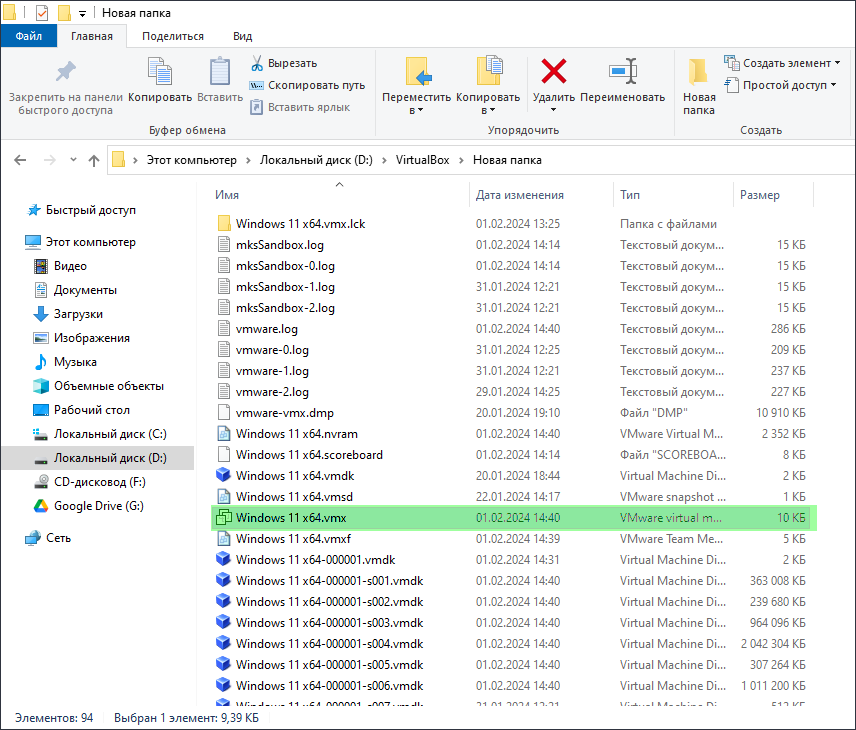Select the Windows 11 x64.vmx.lck folder icon
The height and width of the screenshot is (730, 856).
(x=224, y=223)
